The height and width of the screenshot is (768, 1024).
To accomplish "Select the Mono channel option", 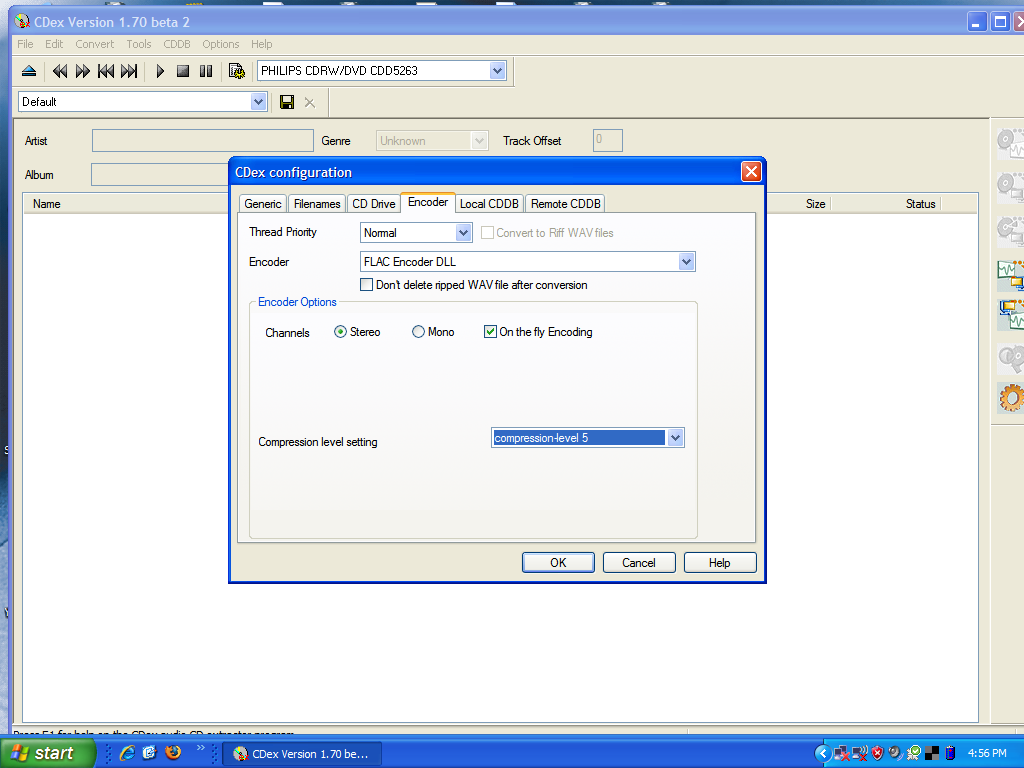I will 419,332.
